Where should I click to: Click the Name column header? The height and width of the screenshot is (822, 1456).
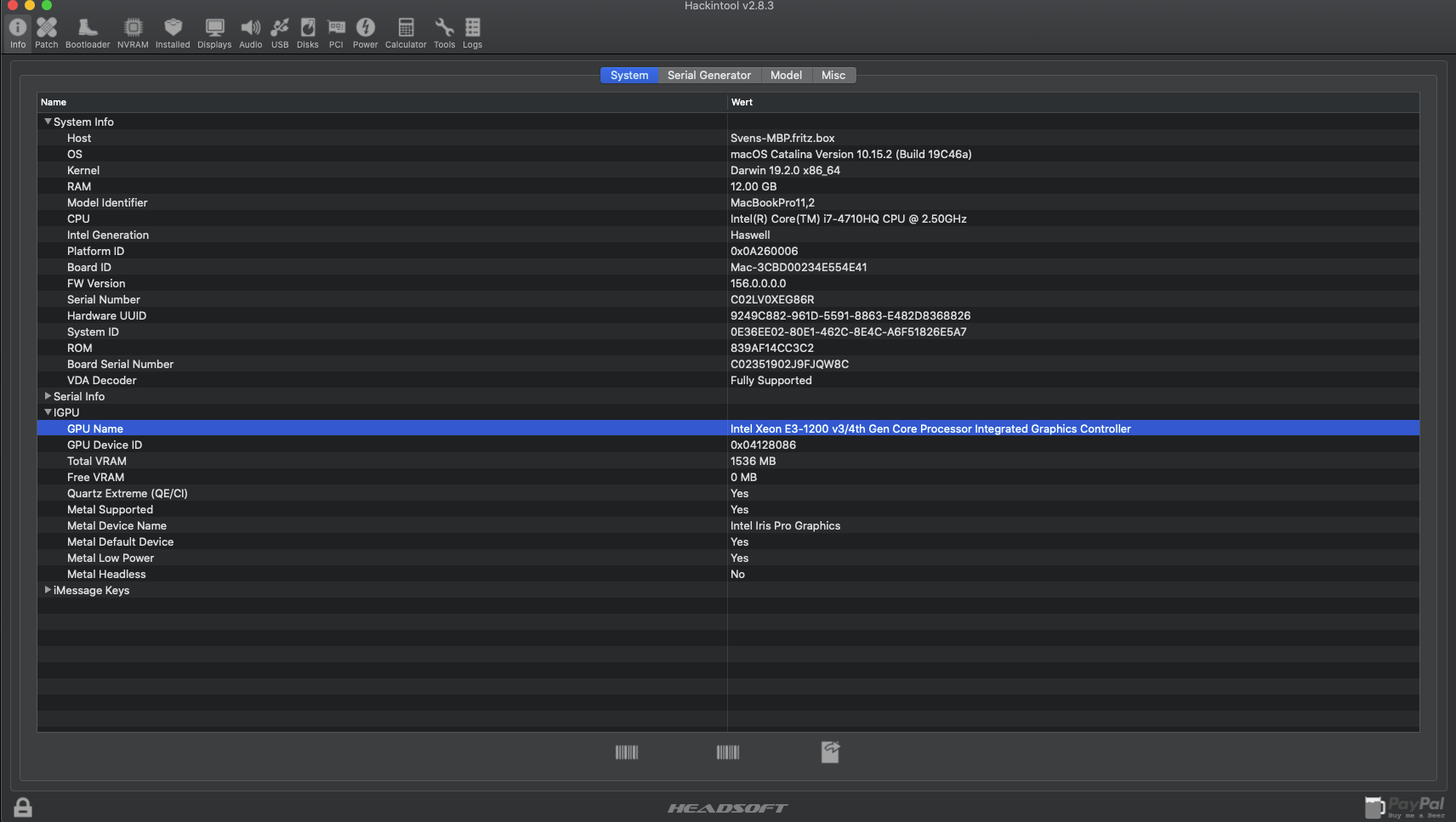coord(382,102)
